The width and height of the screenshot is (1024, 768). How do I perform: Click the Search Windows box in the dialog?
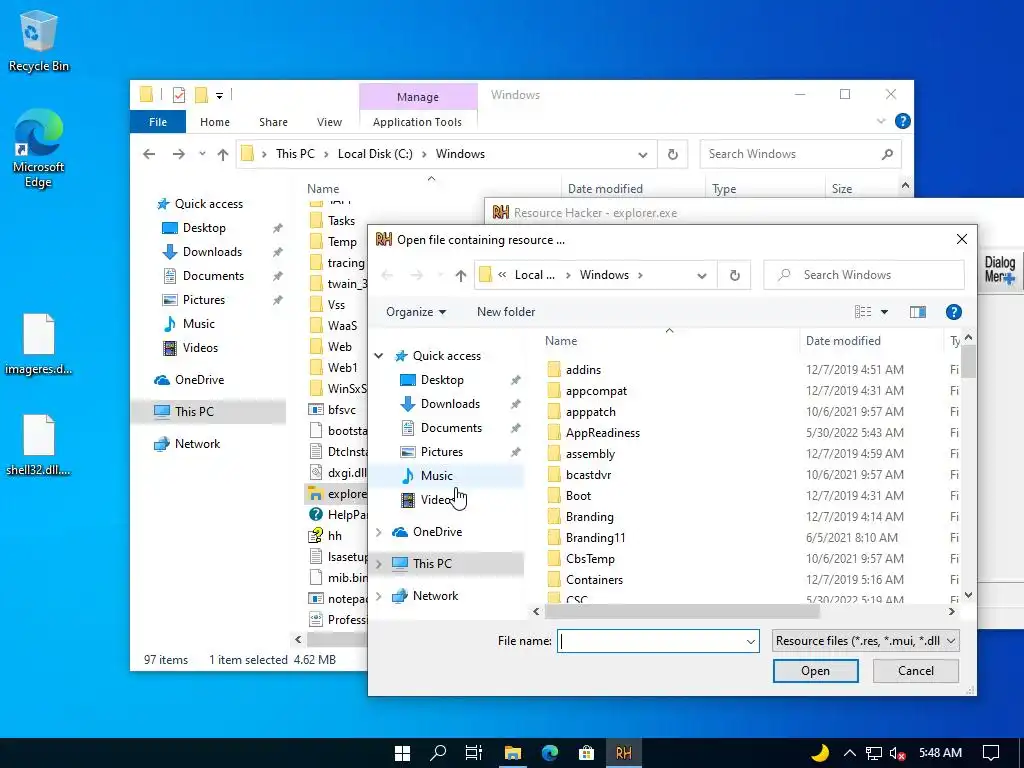863,275
